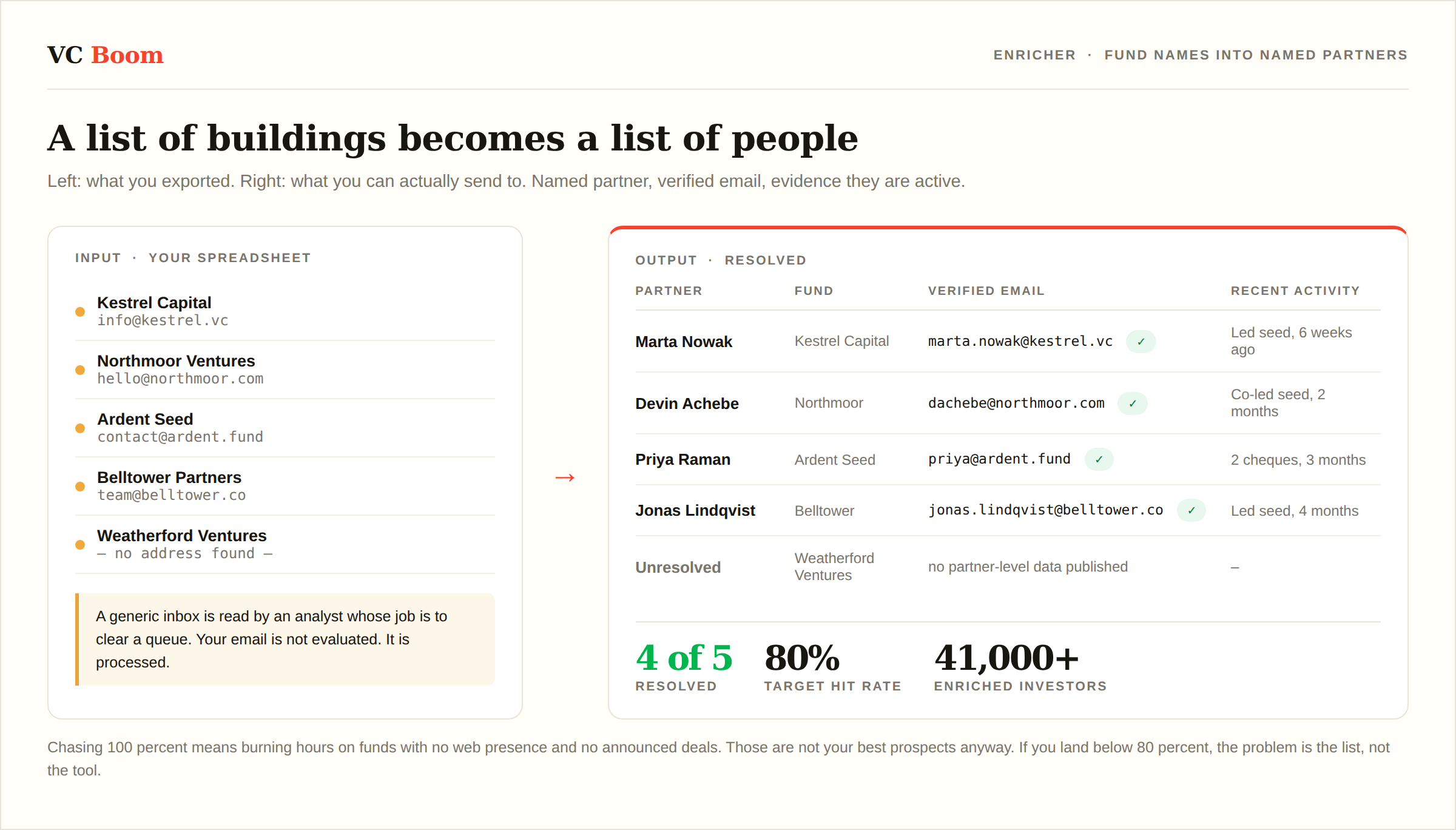The image size is (1456, 830).
Task: Click the Weatherford Ventures fund cell in output table
Action: coord(834,567)
